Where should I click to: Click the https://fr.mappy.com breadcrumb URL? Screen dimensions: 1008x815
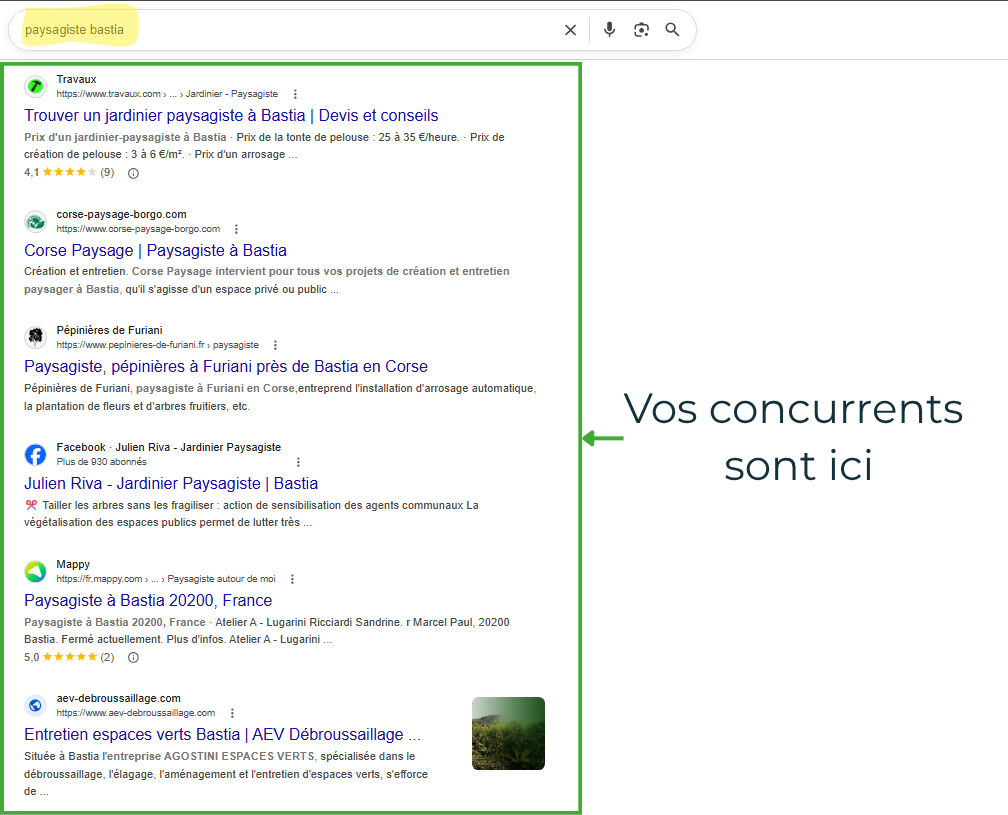tap(166, 579)
